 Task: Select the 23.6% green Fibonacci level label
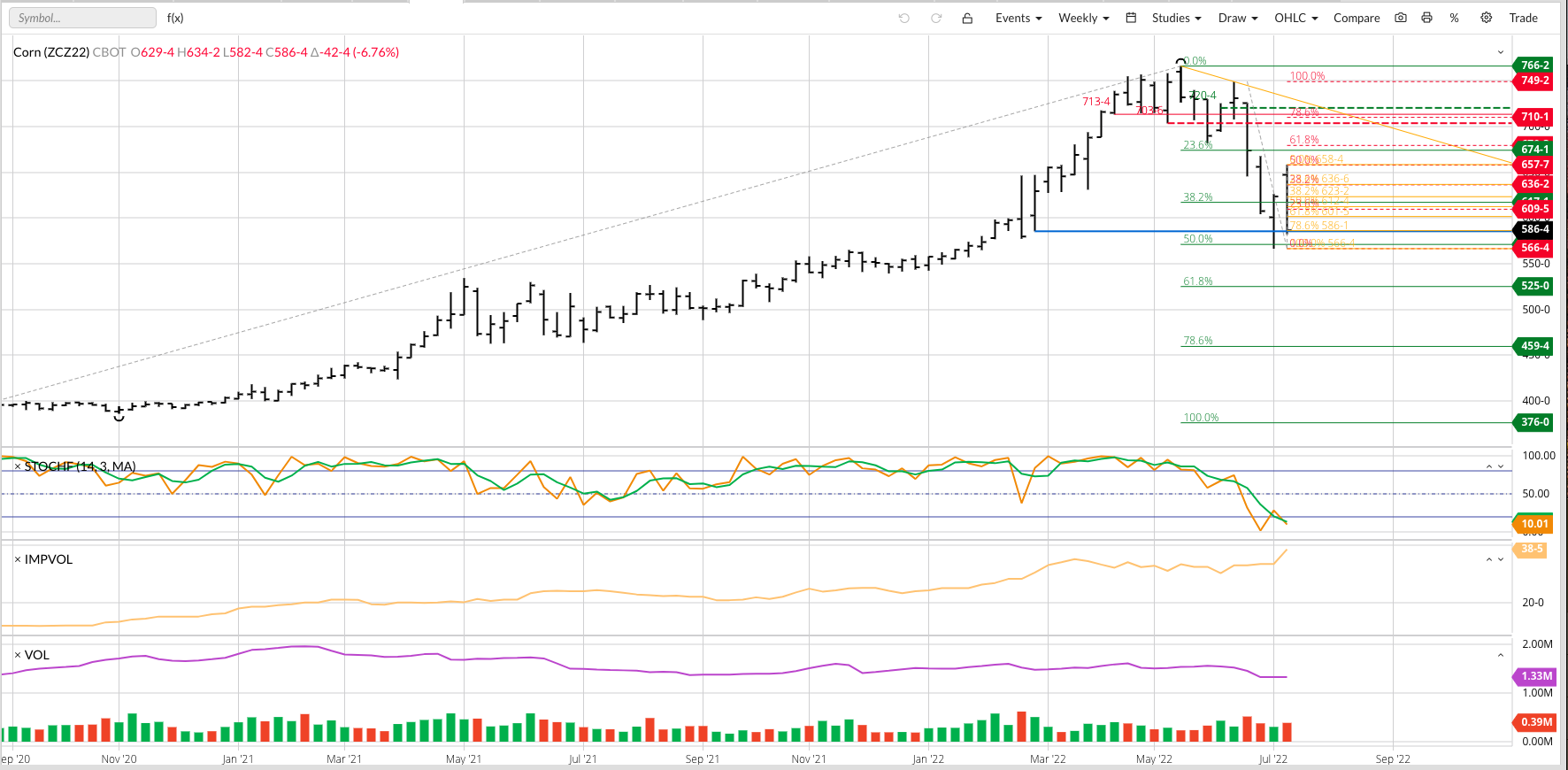[x=1198, y=145]
